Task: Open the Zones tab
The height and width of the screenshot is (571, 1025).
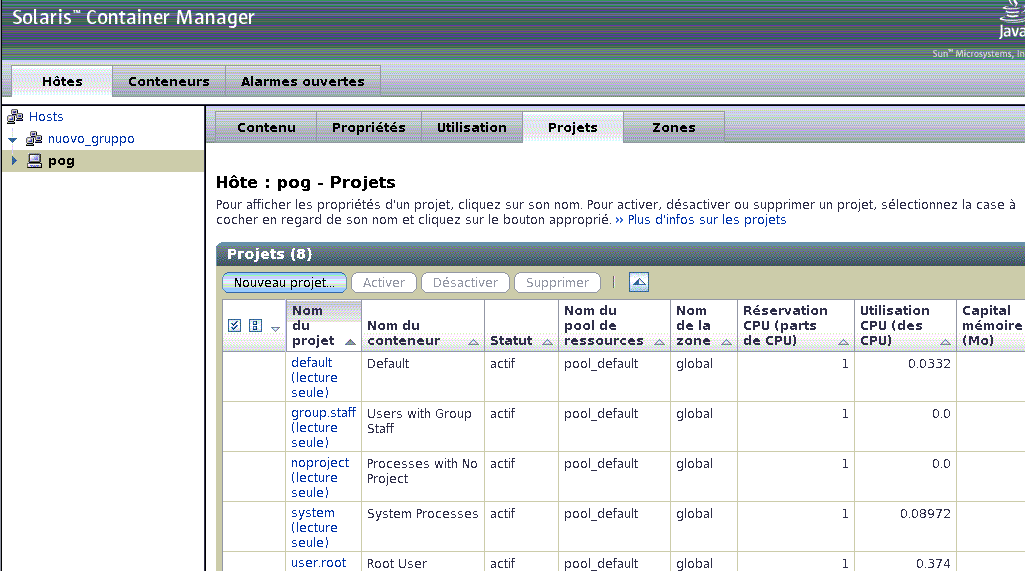Action: click(x=674, y=127)
